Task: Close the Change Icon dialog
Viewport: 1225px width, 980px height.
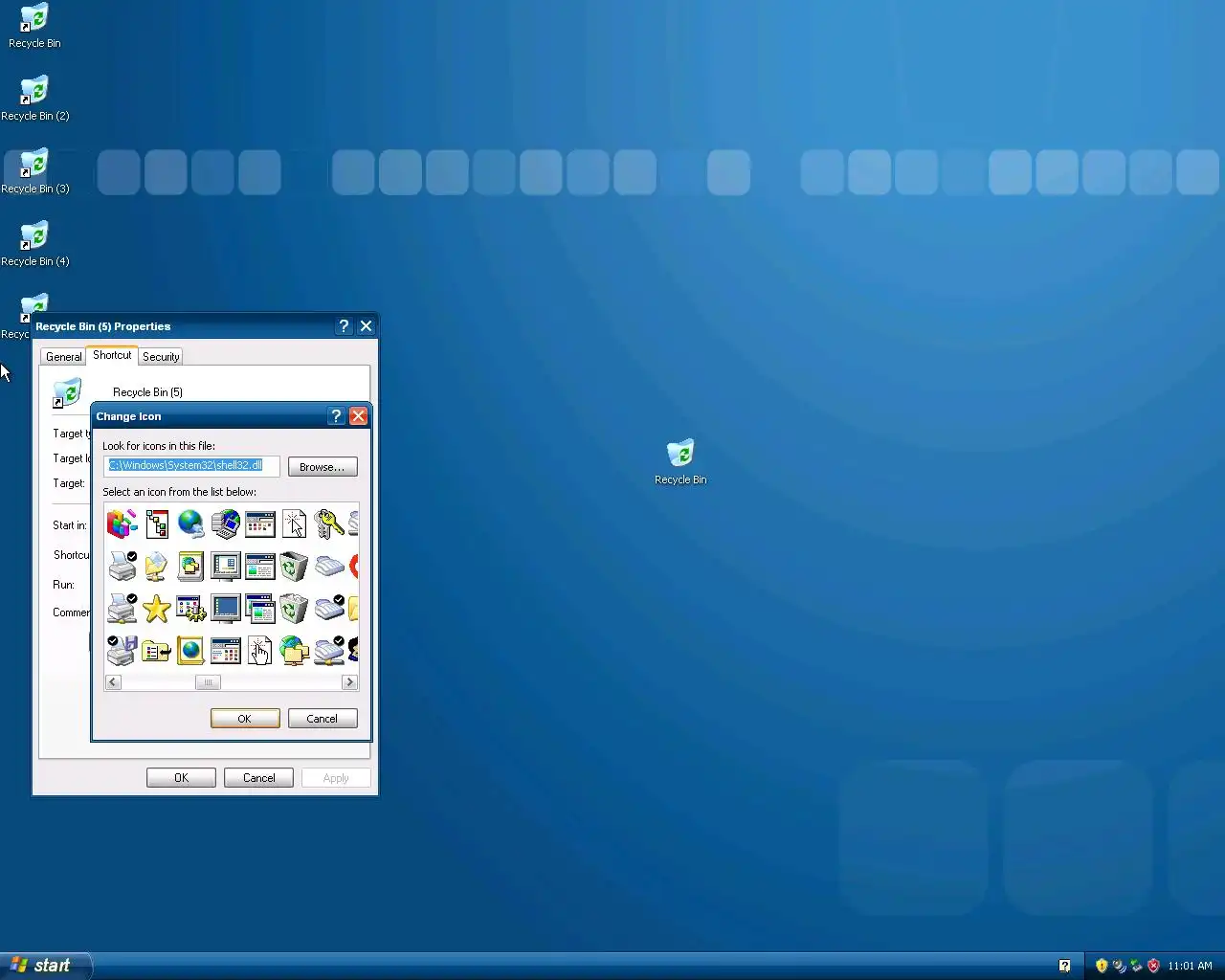Action: (359, 416)
